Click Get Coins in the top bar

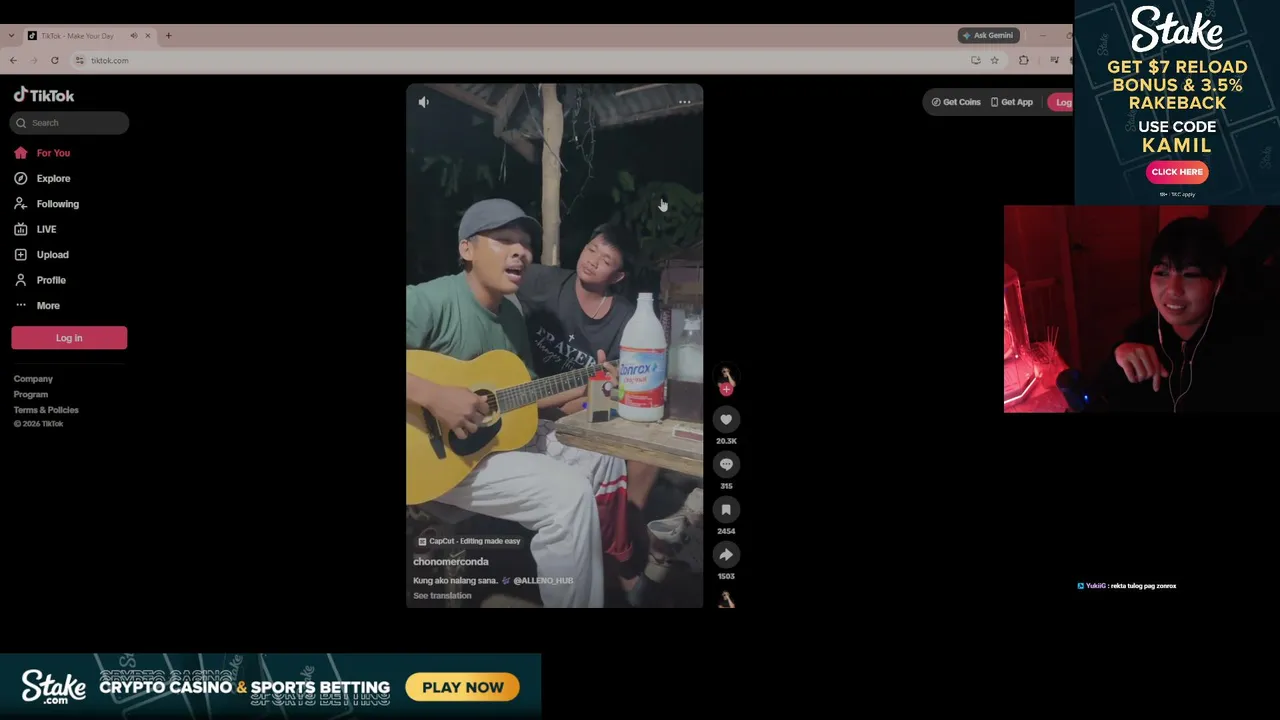coord(956,102)
